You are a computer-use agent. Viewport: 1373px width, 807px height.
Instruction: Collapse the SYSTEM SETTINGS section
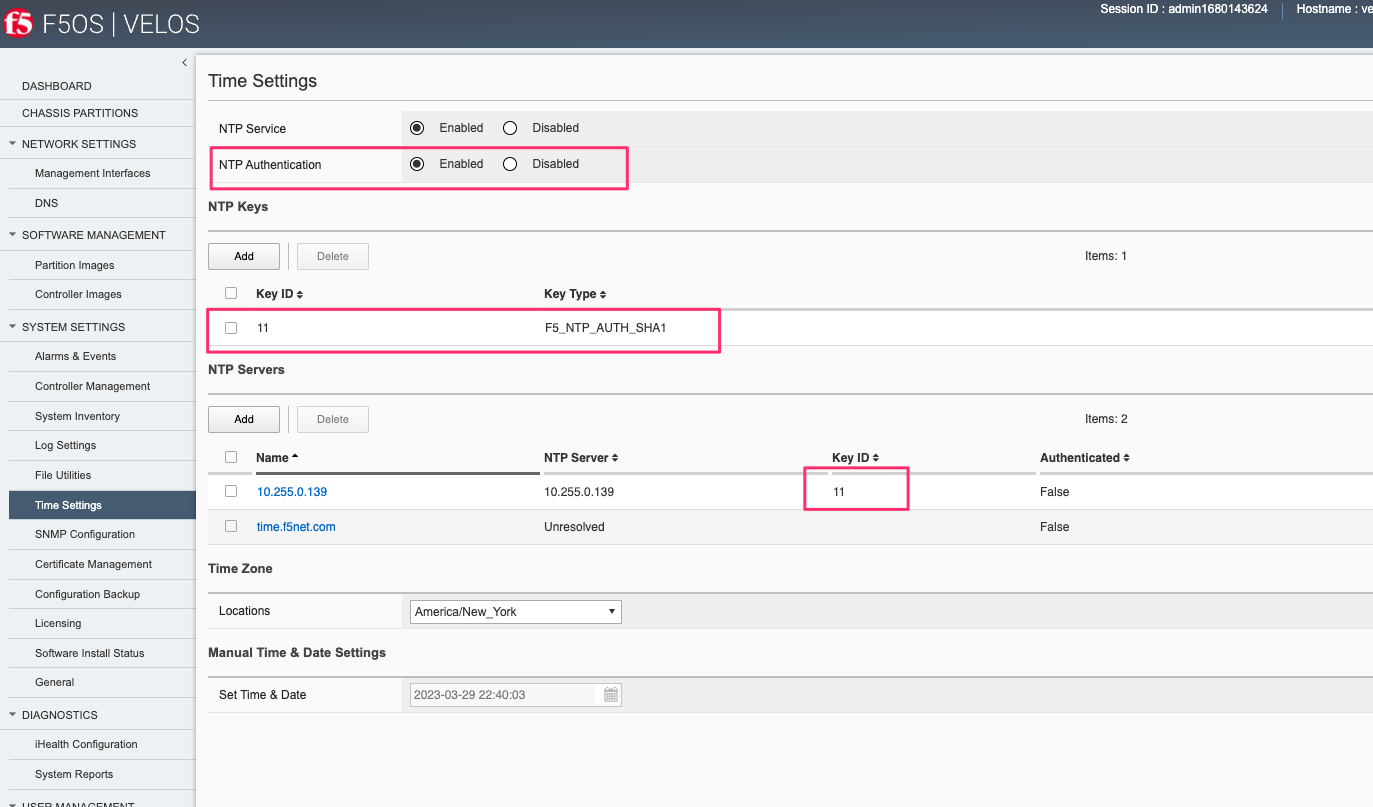pos(13,327)
